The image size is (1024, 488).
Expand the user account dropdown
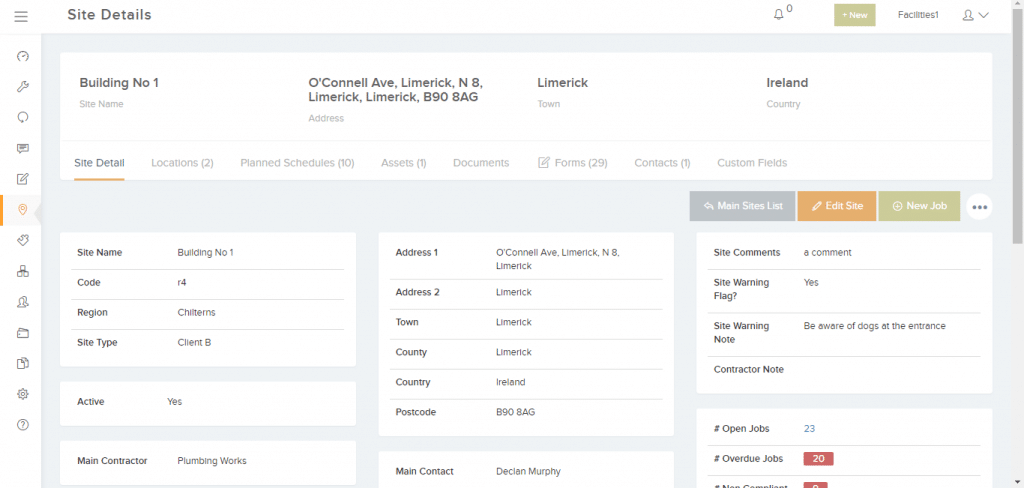(x=974, y=15)
